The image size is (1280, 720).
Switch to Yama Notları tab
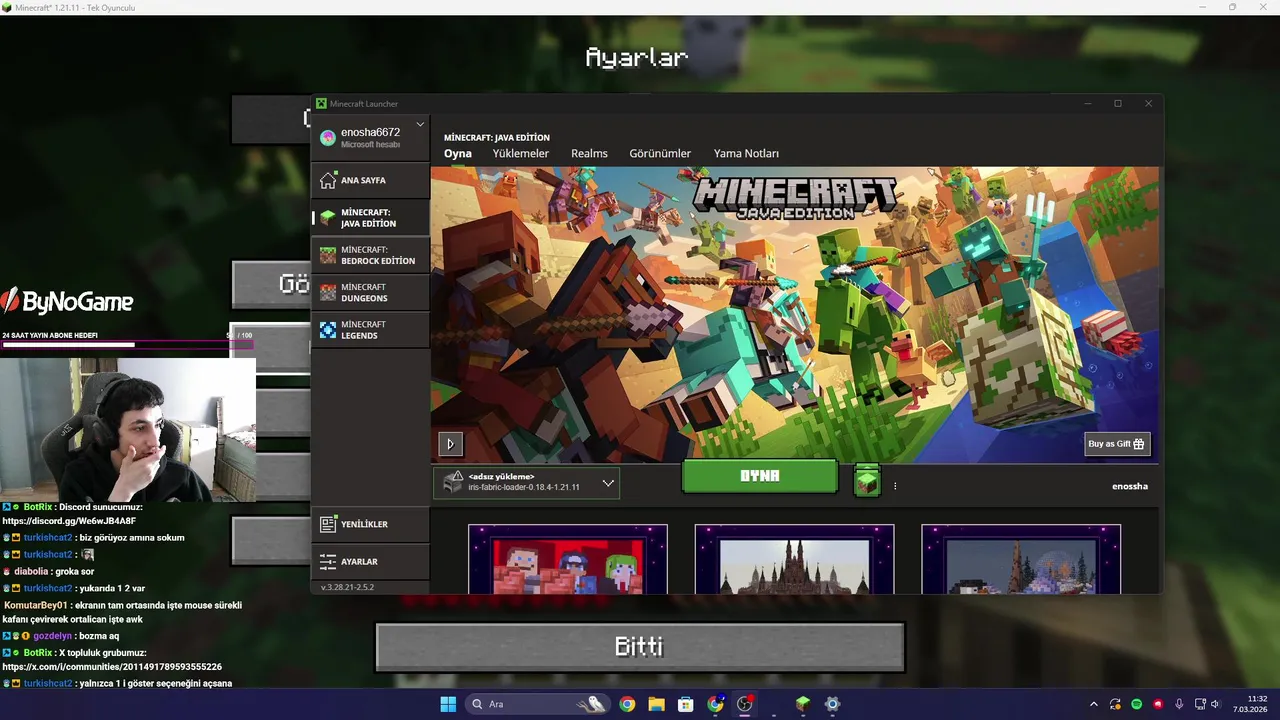pyautogui.click(x=746, y=153)
